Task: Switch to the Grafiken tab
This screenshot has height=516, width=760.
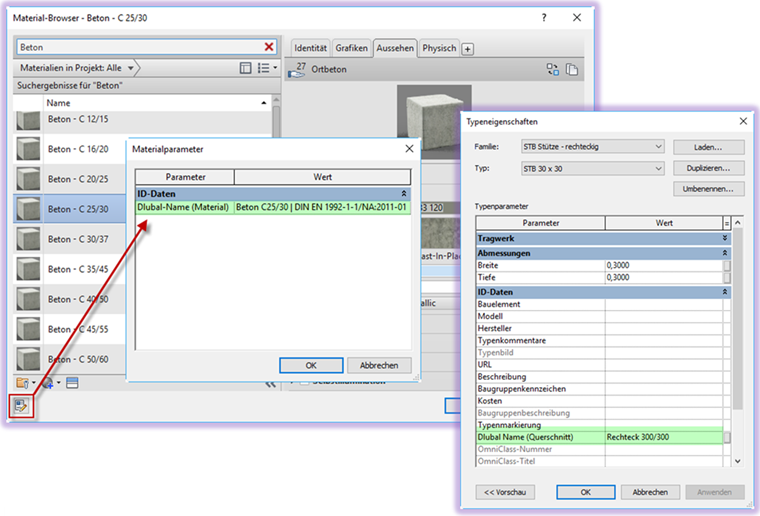Action: [x=351, y=48]
